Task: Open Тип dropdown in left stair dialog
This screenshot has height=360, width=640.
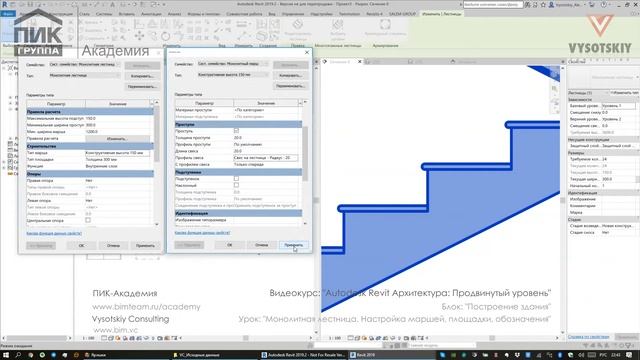Action: (84, 76)
